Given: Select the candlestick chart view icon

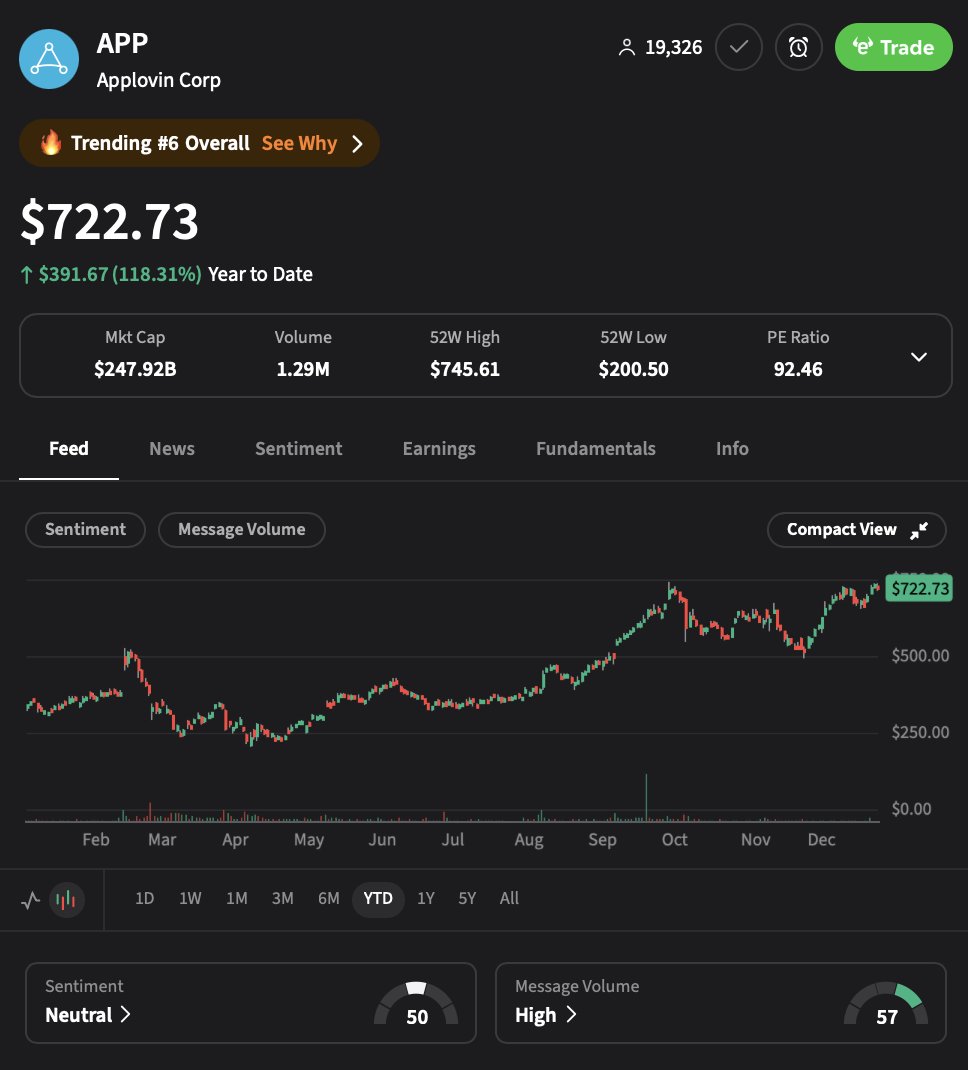Looking at the screenshot, I should 66,898.
